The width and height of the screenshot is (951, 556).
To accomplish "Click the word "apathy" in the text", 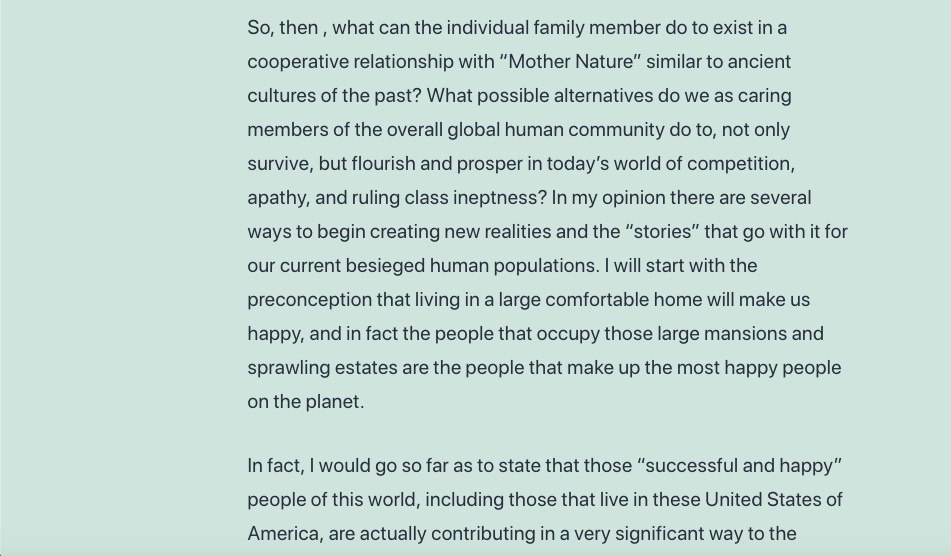I will point(276,198).
